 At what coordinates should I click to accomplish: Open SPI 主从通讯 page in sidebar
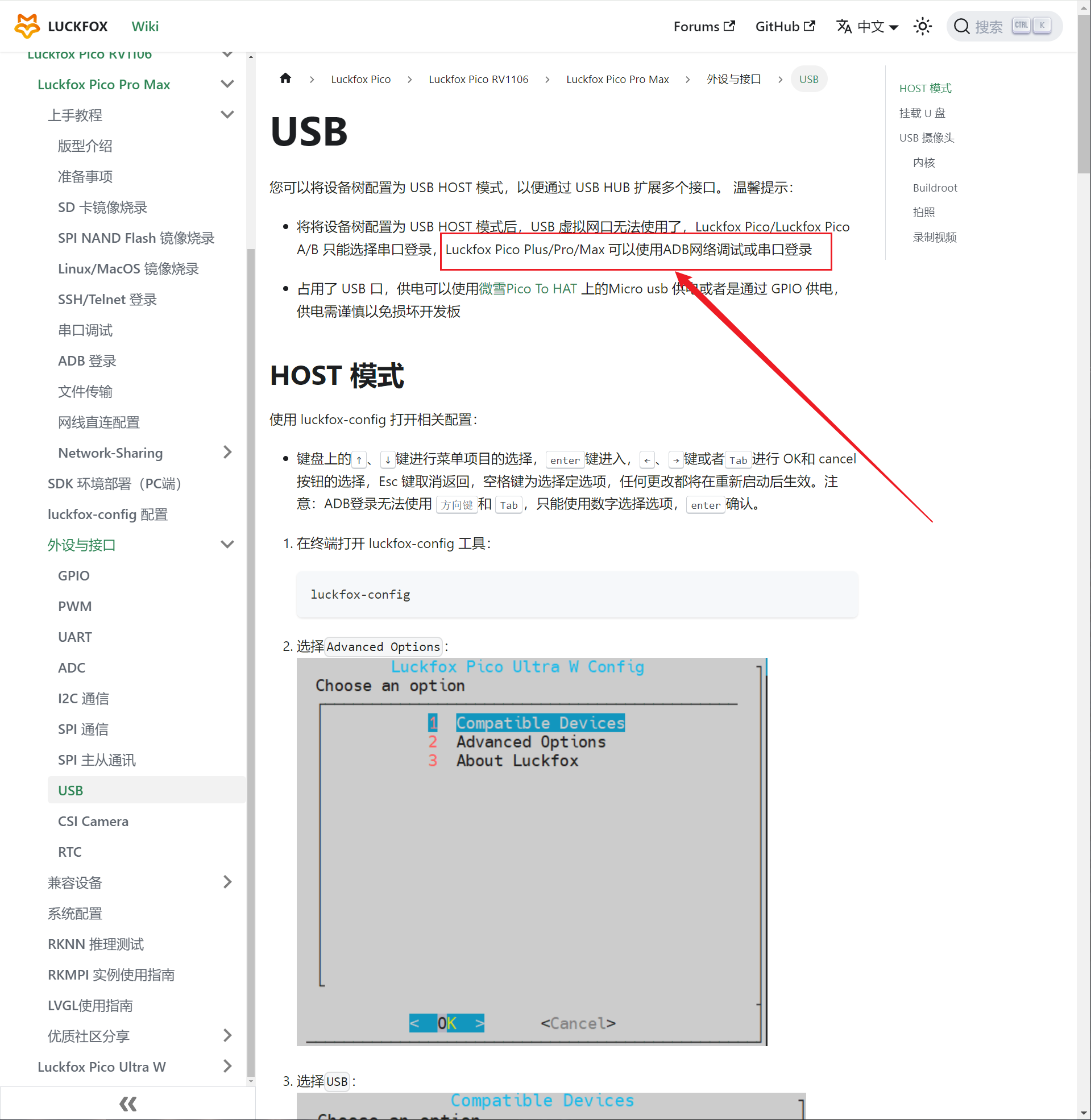97,760
